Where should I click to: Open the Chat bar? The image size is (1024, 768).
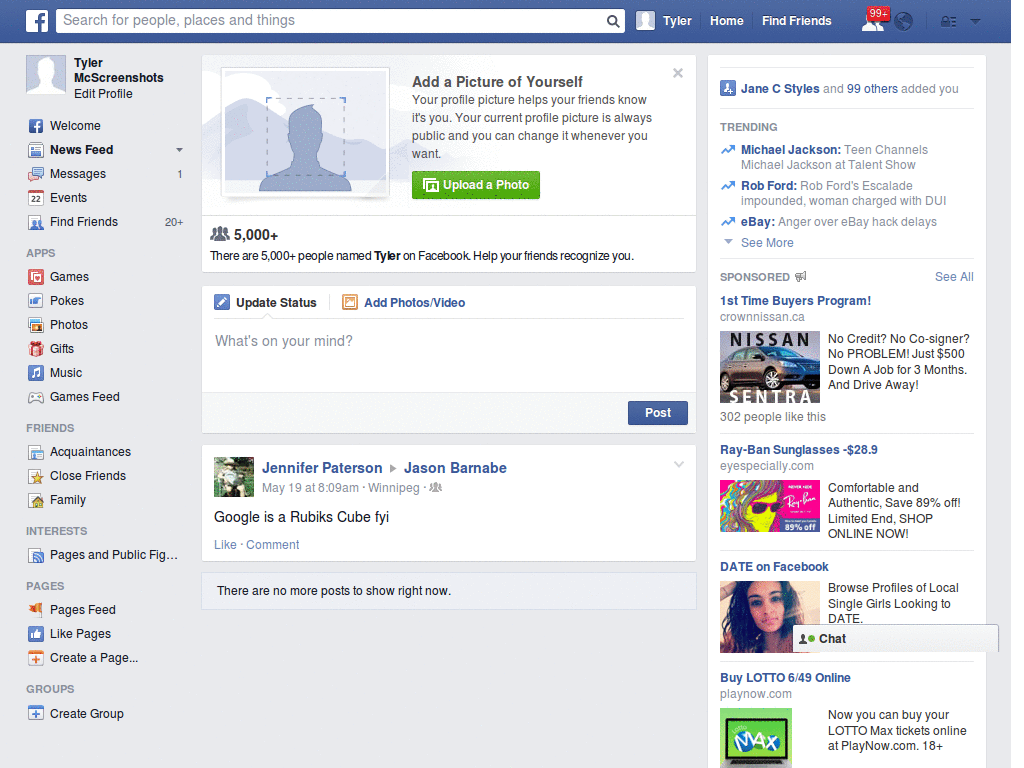tap(895, 639)
